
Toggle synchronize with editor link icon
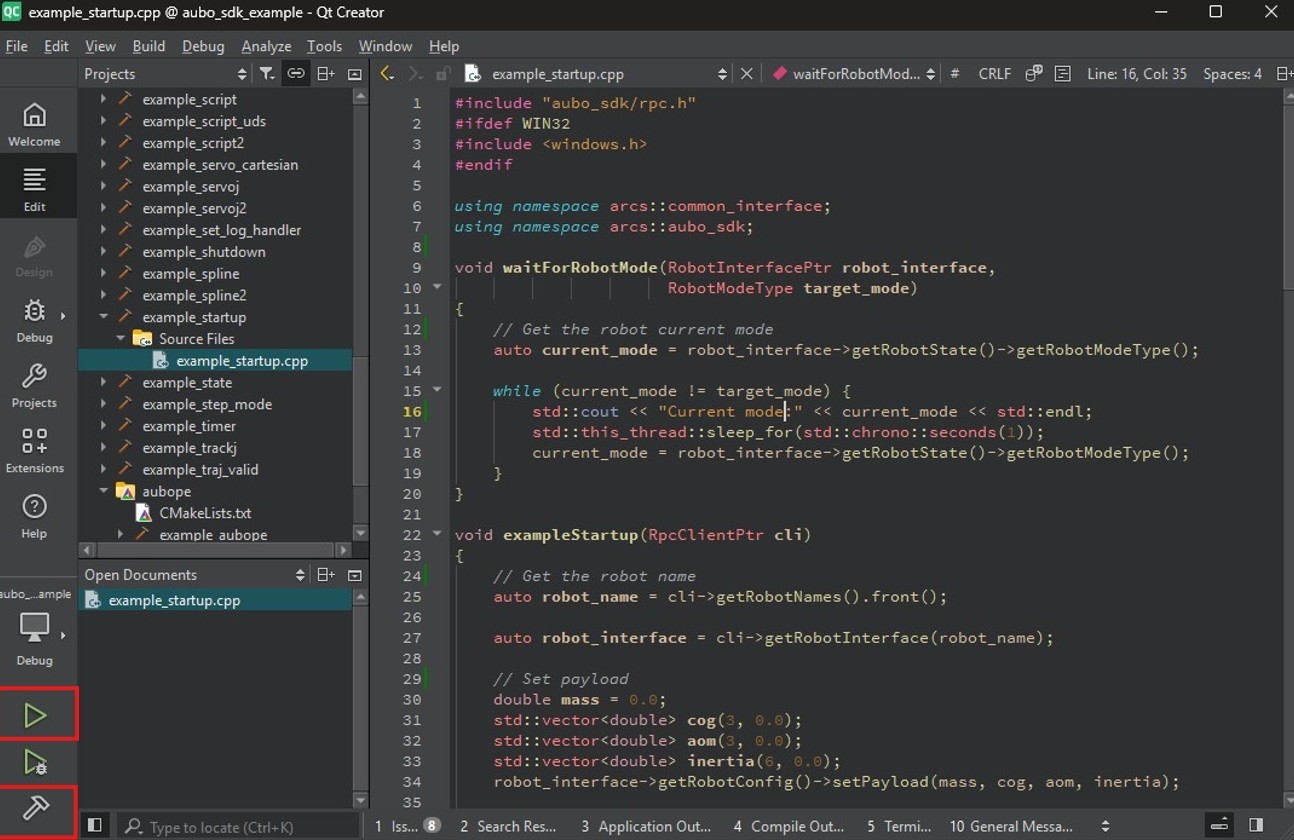pyautogui.click(x=295, y=74)
